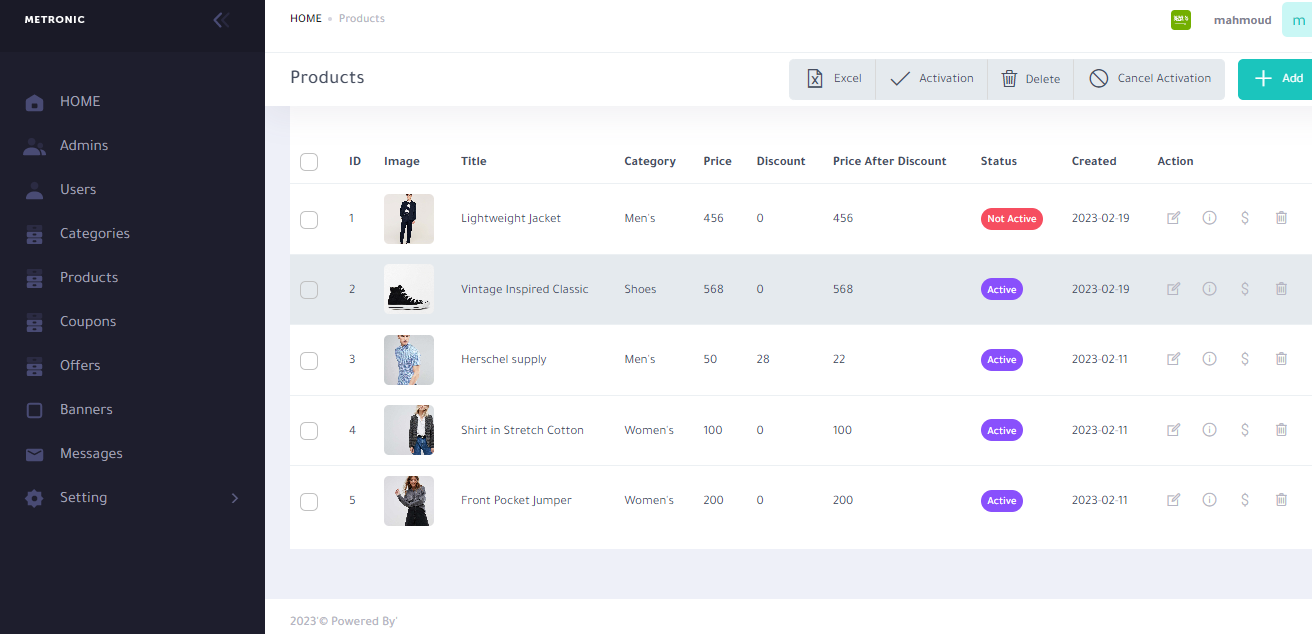The width and height of the screenshot is (1312, 634).
Task: Click HOME in the breadcrumb
Action: point(306,19)
